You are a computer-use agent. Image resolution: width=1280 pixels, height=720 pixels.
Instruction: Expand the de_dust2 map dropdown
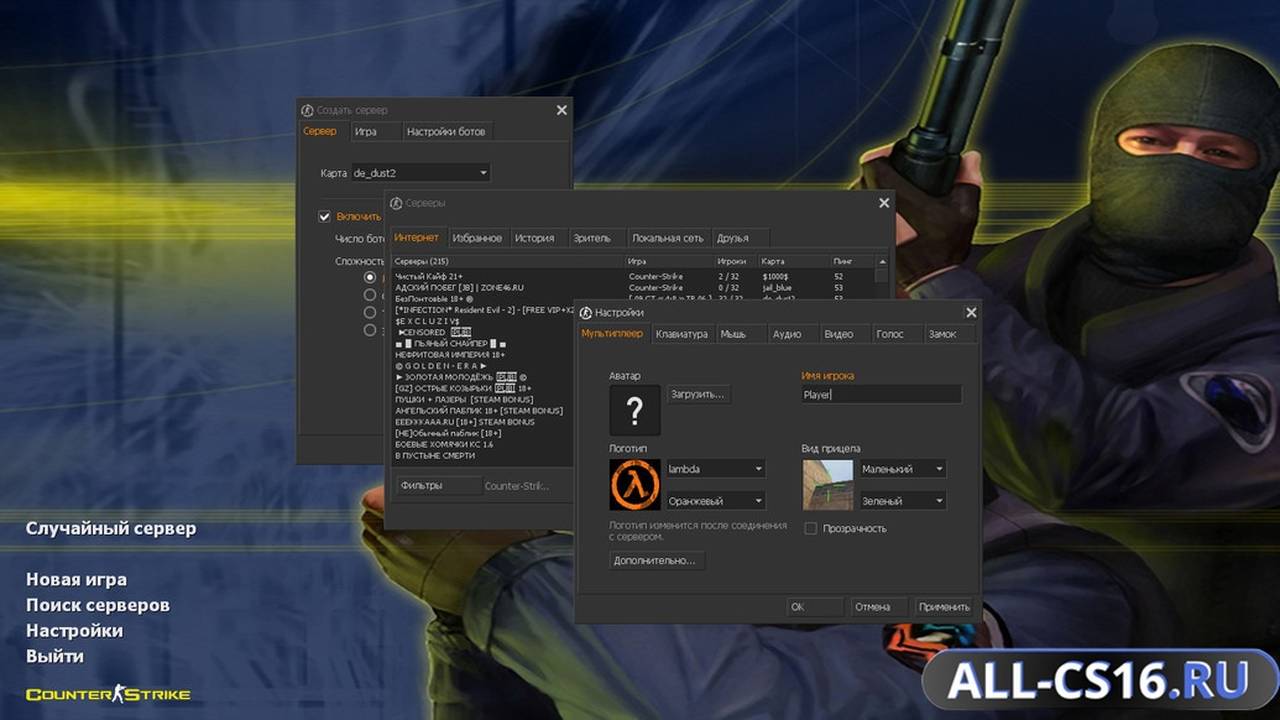421,173
